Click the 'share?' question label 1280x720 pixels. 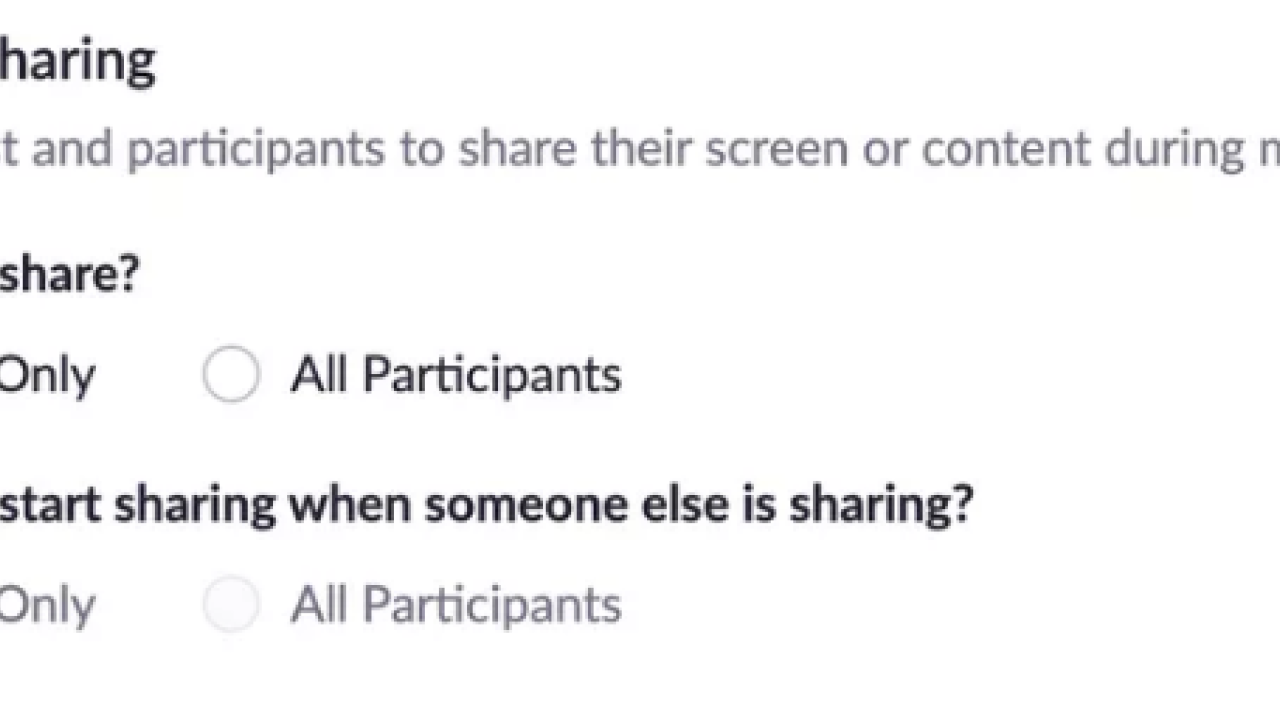pyautogui.click(x=68, y=274)
